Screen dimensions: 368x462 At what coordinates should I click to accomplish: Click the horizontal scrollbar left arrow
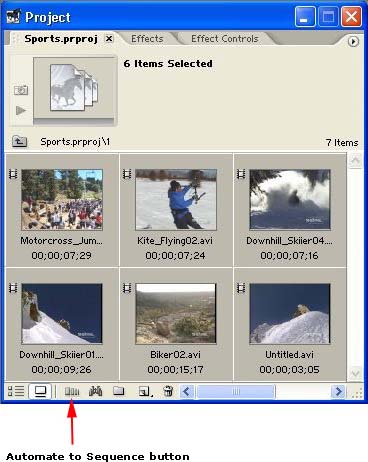pos(187,391)
